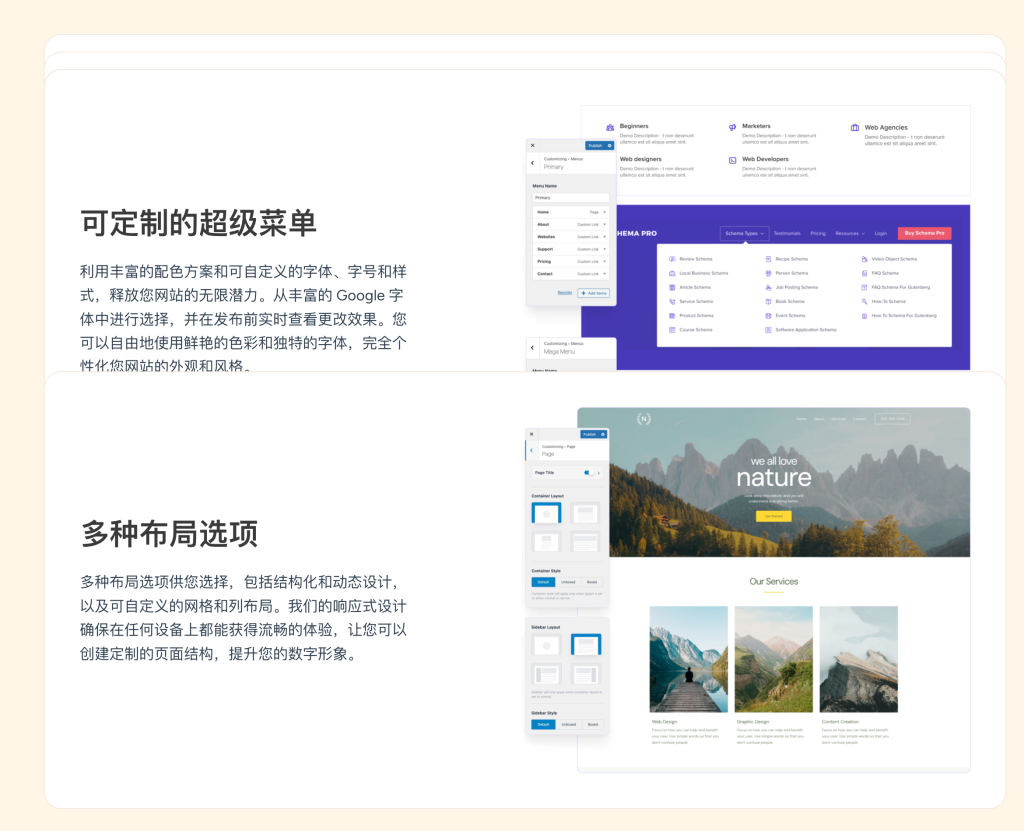1024x831 pixels.
Task: Click the Event Schema icon
Action: point(769,316)
